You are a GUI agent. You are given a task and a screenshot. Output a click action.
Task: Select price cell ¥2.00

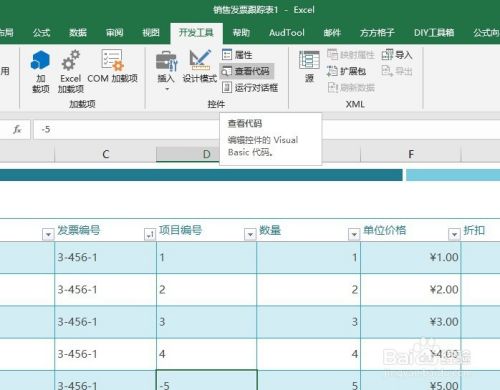click(411, 290)
